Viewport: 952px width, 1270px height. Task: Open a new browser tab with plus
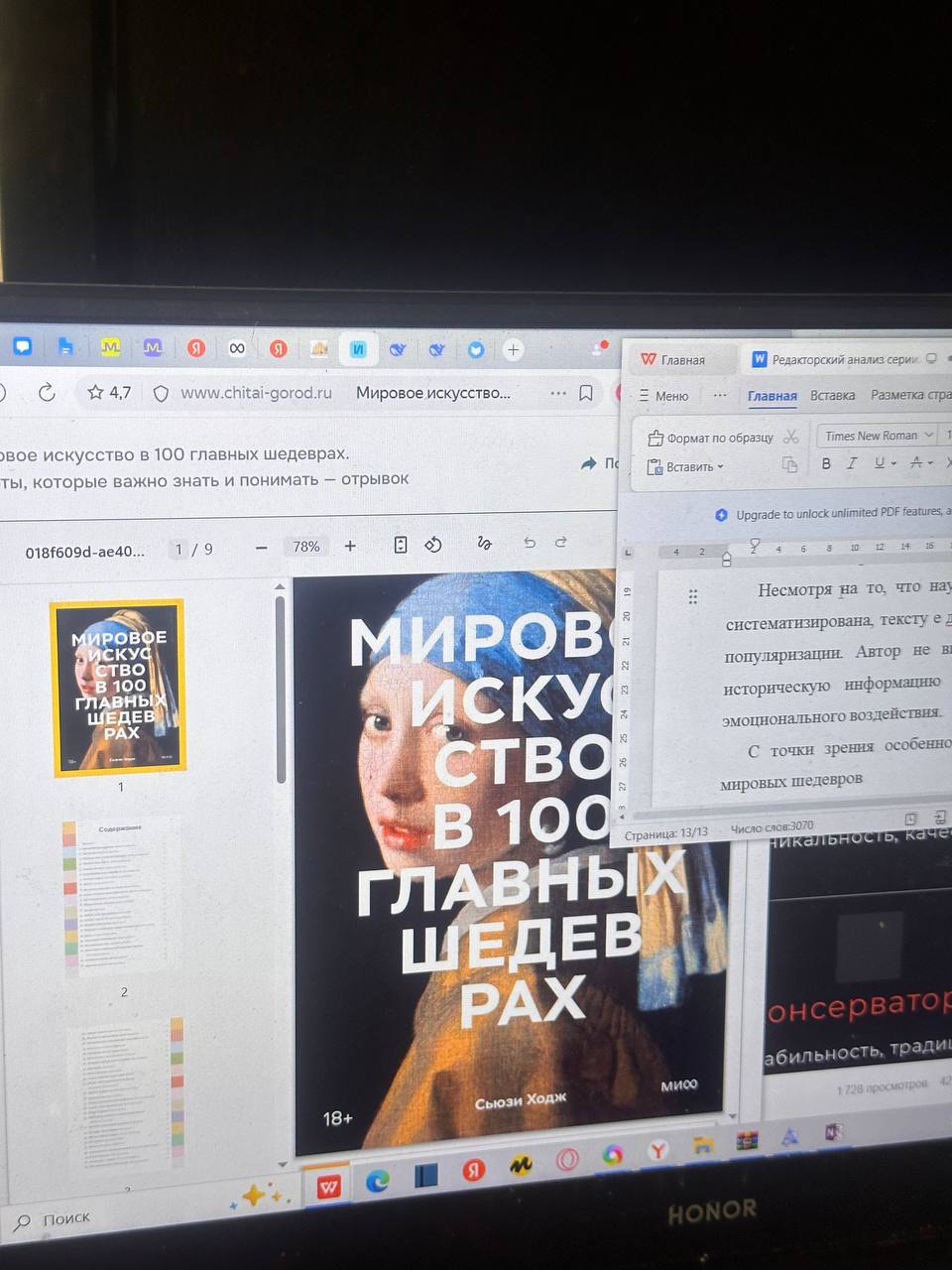click(513, 349)
